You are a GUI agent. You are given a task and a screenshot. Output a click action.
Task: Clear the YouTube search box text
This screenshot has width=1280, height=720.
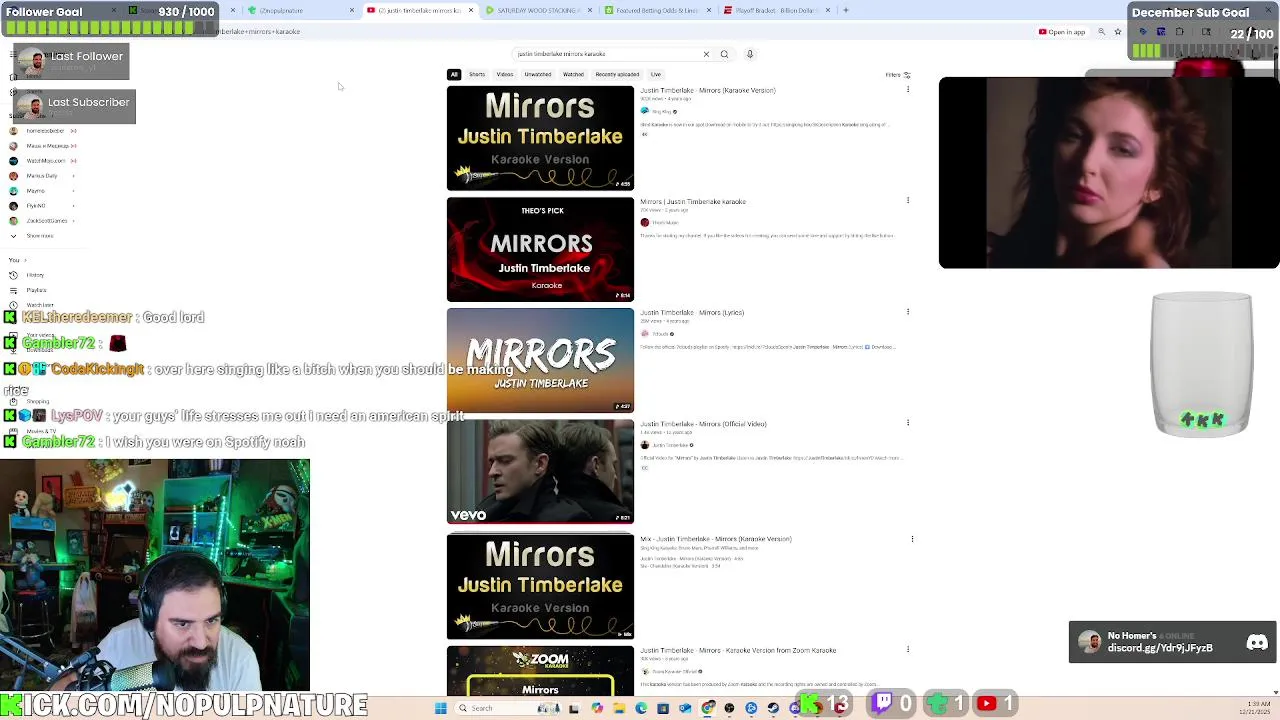(x=706, y=54)
